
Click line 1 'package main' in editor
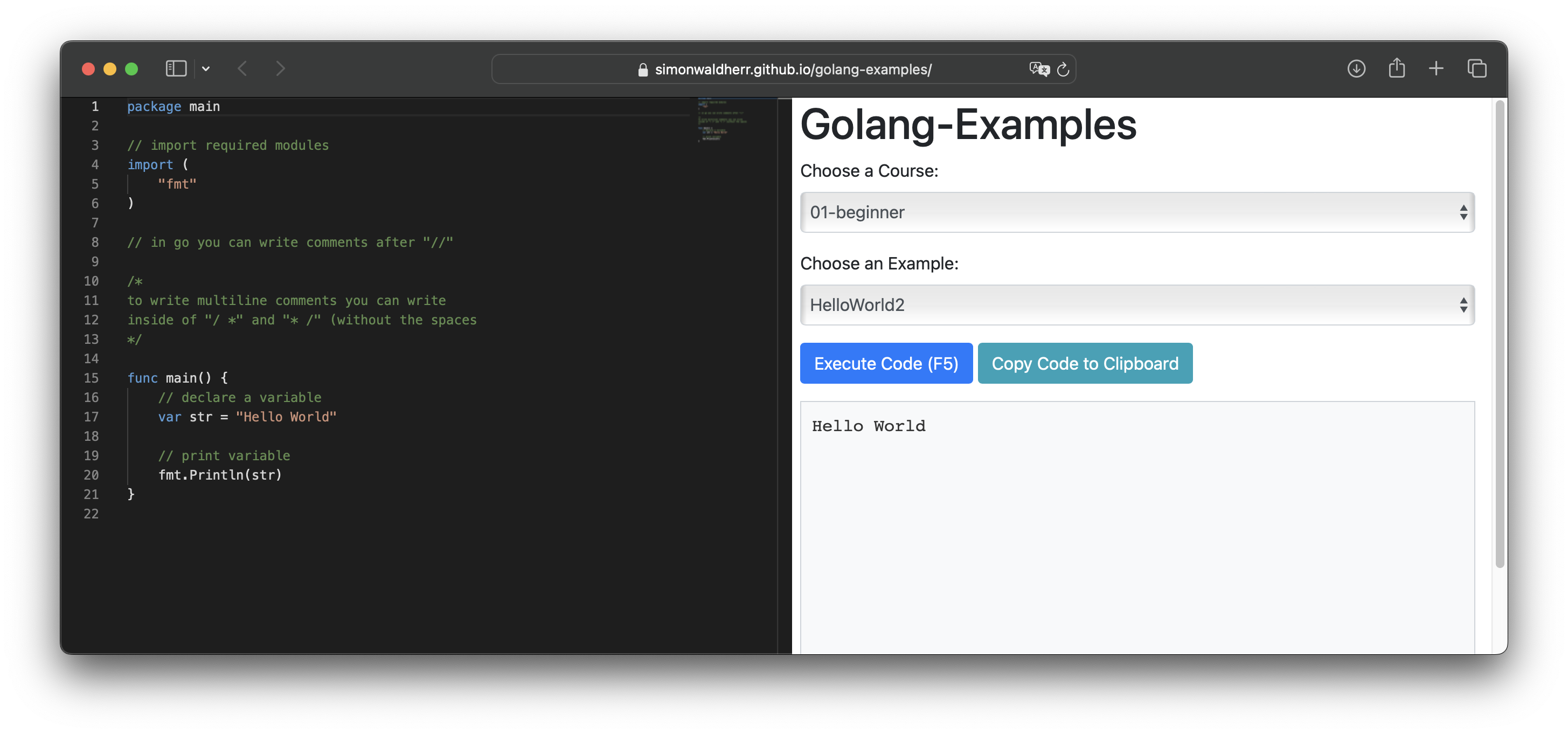[174, 107]
